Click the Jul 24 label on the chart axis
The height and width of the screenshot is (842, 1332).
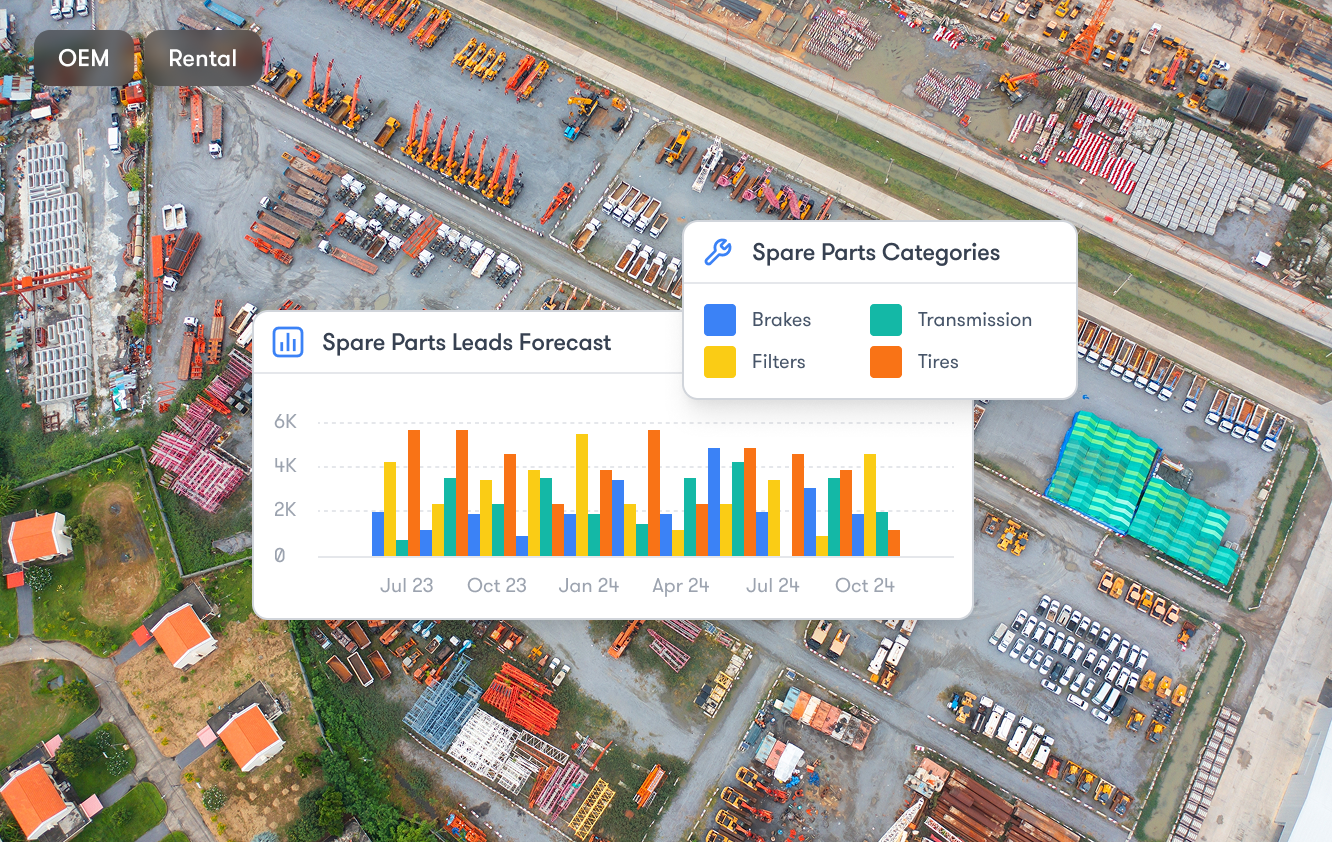772,585
